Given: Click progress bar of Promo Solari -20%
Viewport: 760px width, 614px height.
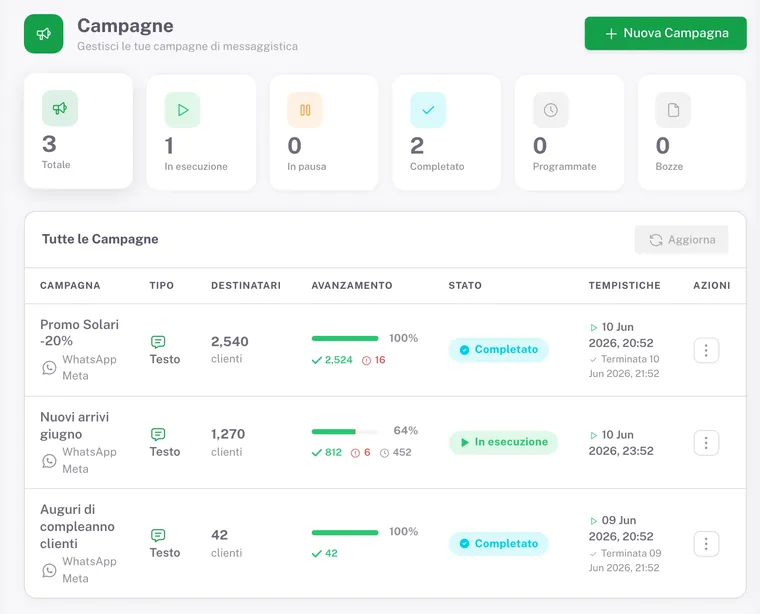Looking at the screenshot, I should [x=345, y=338].
